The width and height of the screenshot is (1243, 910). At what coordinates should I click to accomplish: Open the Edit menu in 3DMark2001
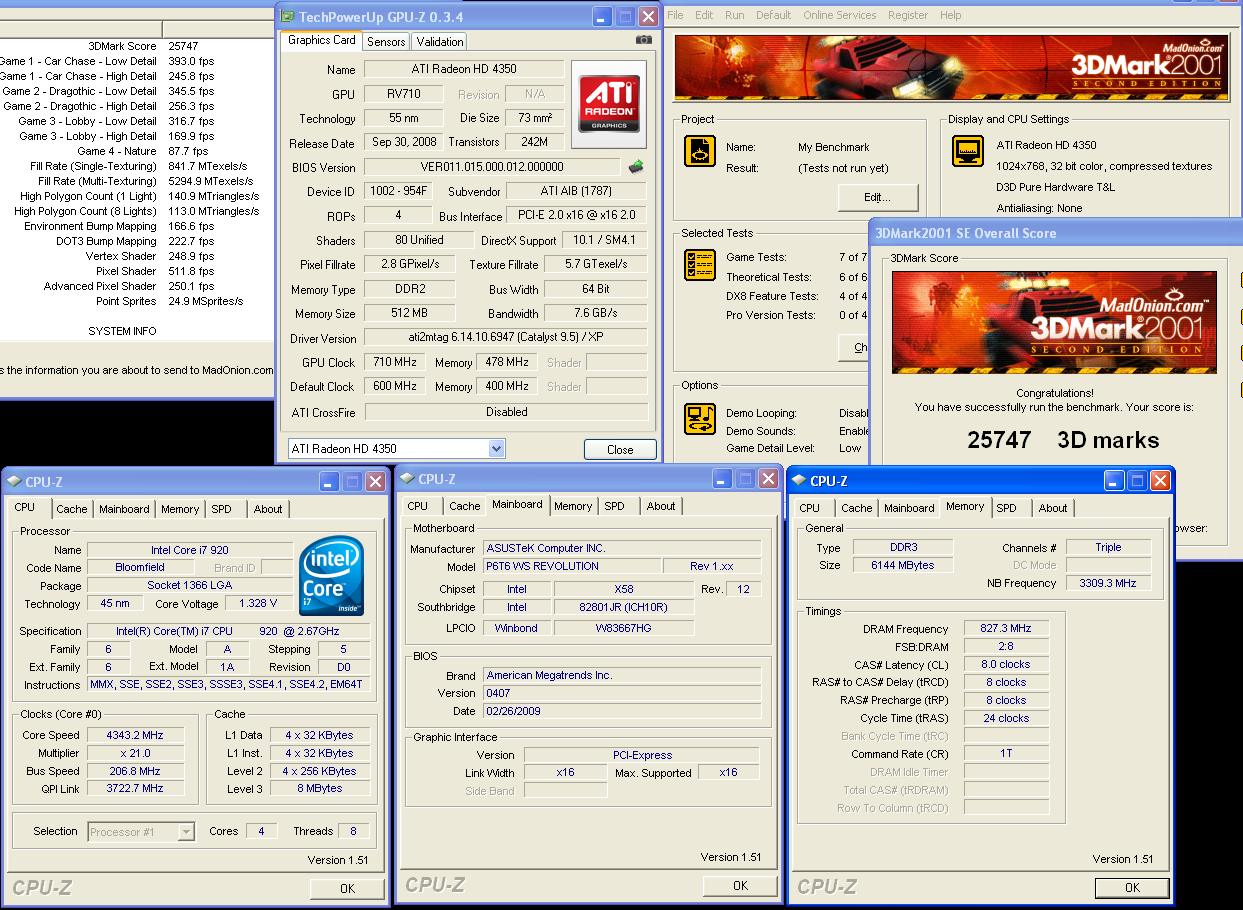pyautogui.click(x=705, y=15)
